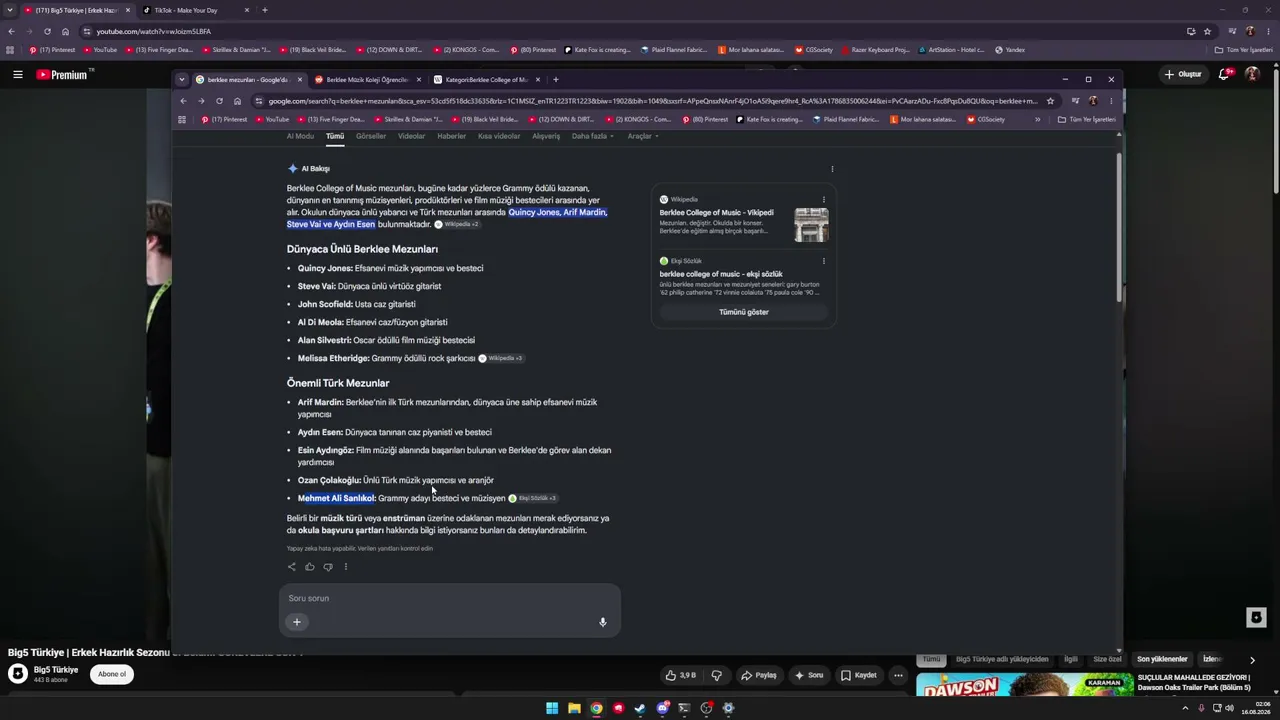The height and width of the screenshot is (720, 1280).
Task: Open options for the Wikipedia source card
Action: pos(824,199)
